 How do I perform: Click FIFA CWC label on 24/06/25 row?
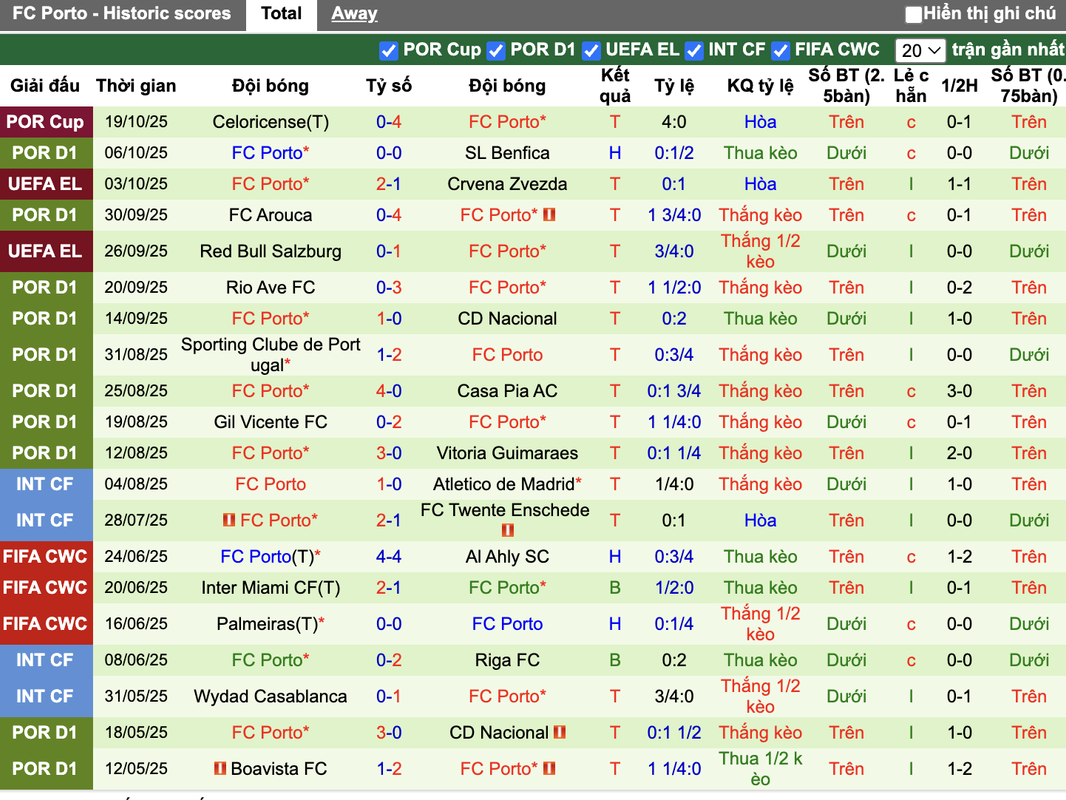click(46, 557)
